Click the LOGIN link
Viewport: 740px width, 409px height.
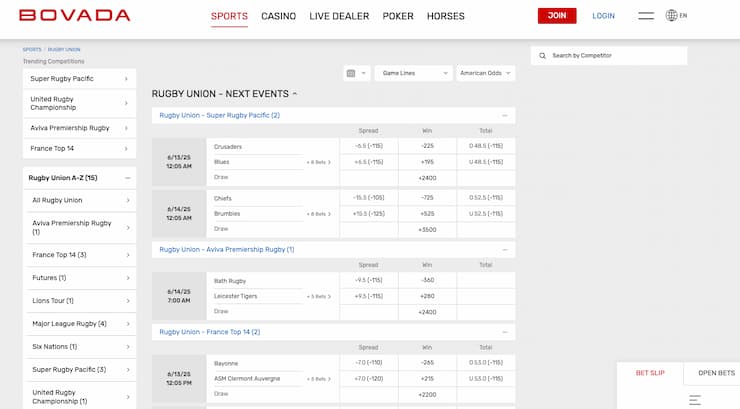click(x=603, y=16)
